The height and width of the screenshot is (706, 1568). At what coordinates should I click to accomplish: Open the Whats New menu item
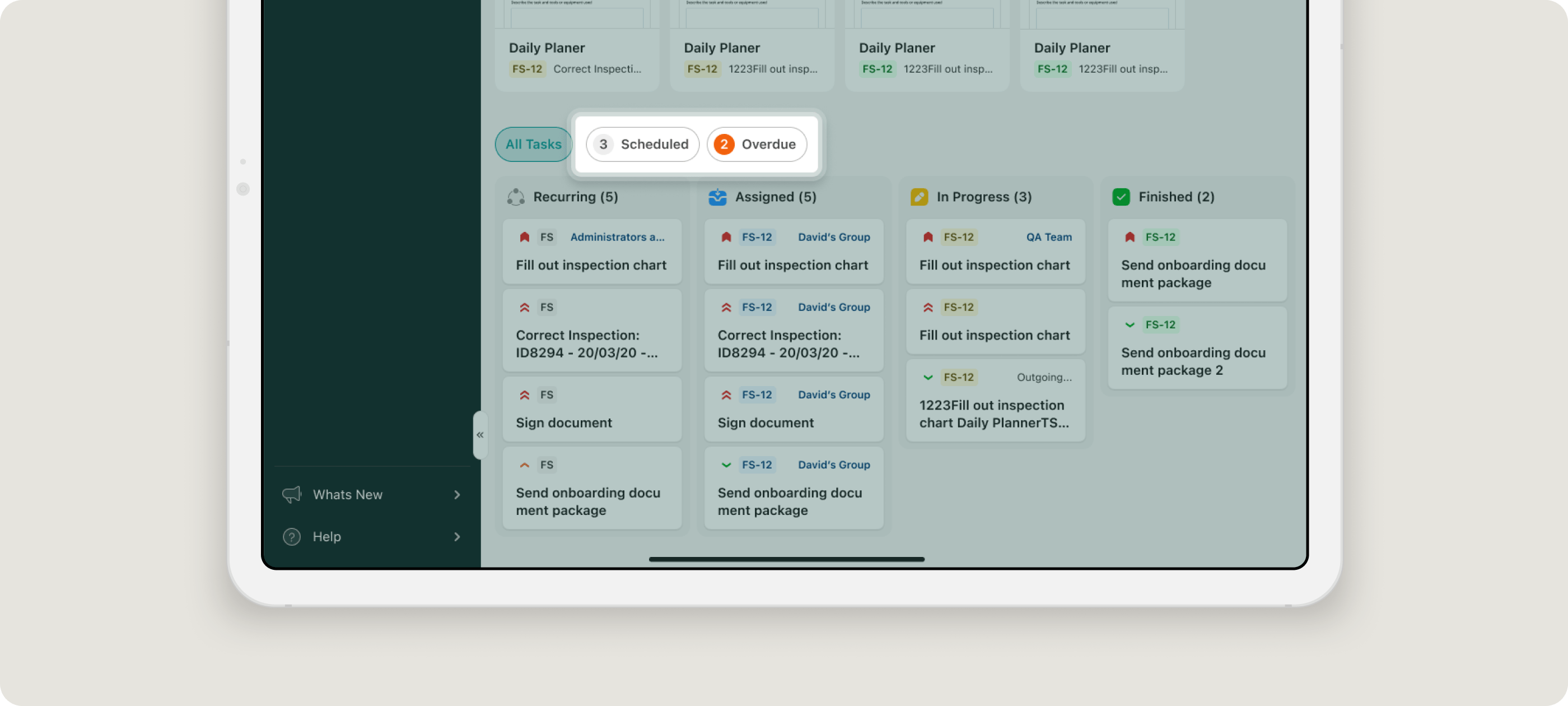348,495
